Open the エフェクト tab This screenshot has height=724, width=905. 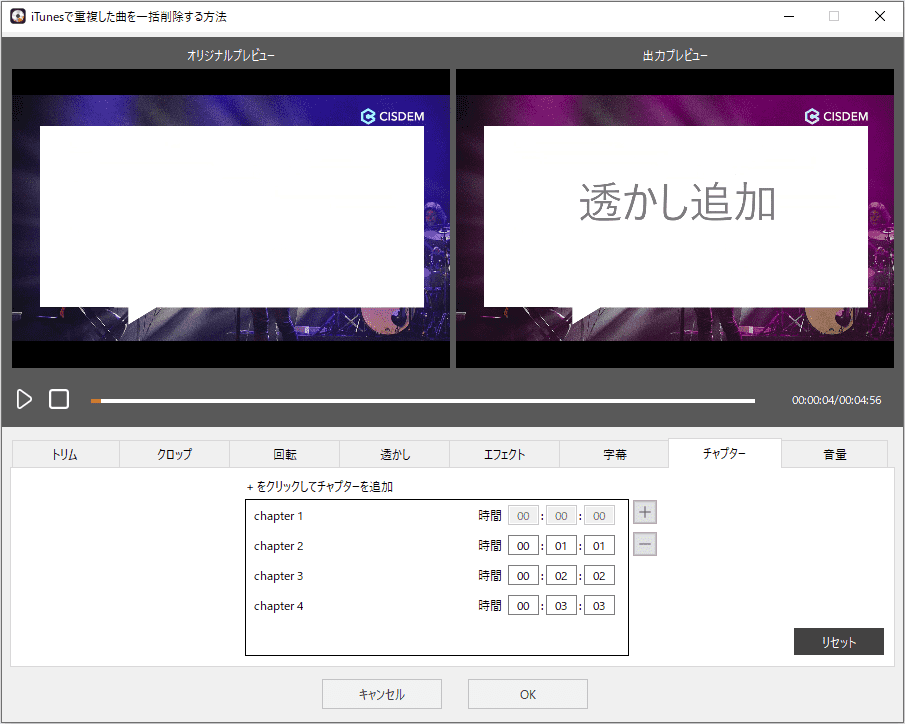coord(504,454)
